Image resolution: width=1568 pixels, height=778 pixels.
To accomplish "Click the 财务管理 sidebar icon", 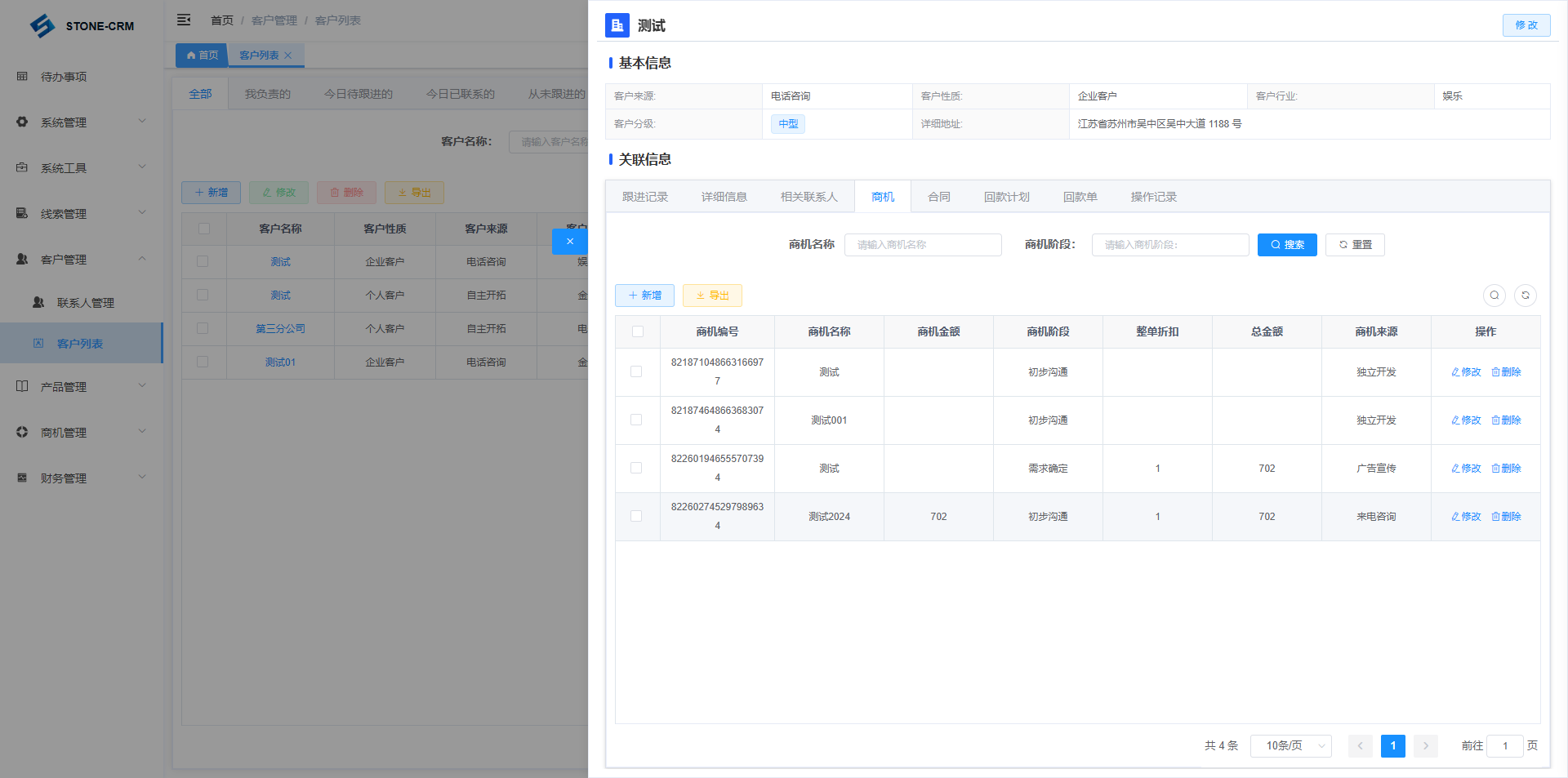I will click(x=22, y=478).
